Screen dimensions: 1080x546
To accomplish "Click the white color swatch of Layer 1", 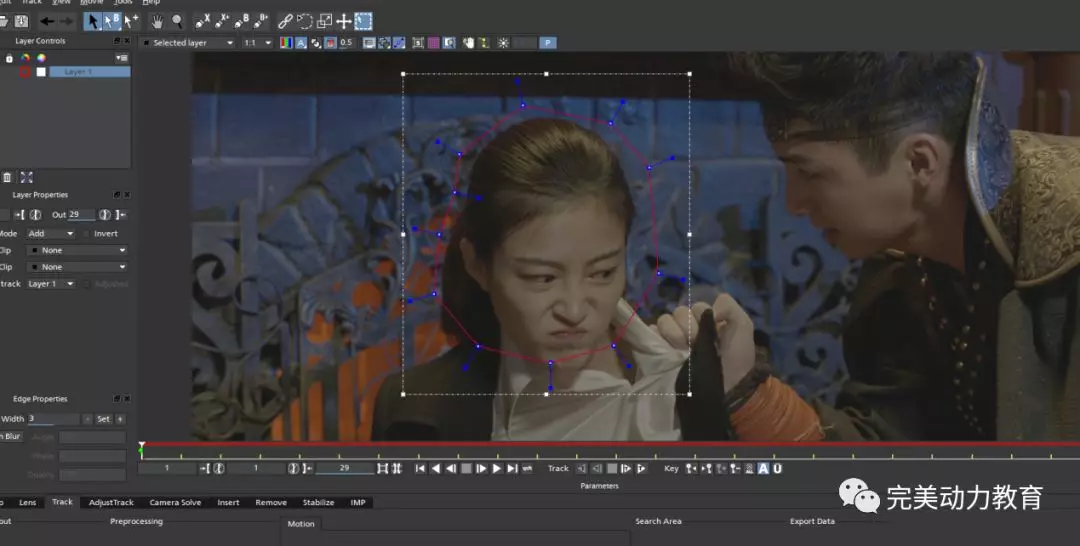I will [x=41, y=72].
